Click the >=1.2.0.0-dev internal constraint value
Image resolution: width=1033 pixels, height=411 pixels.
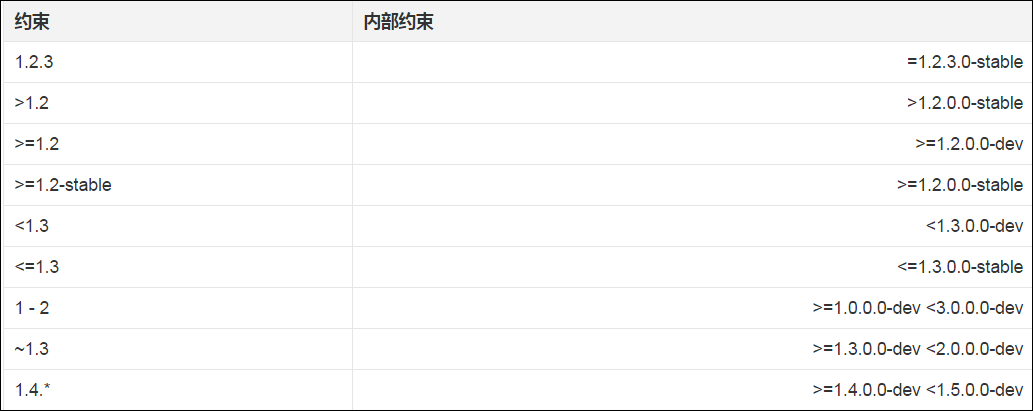(969, 144)
